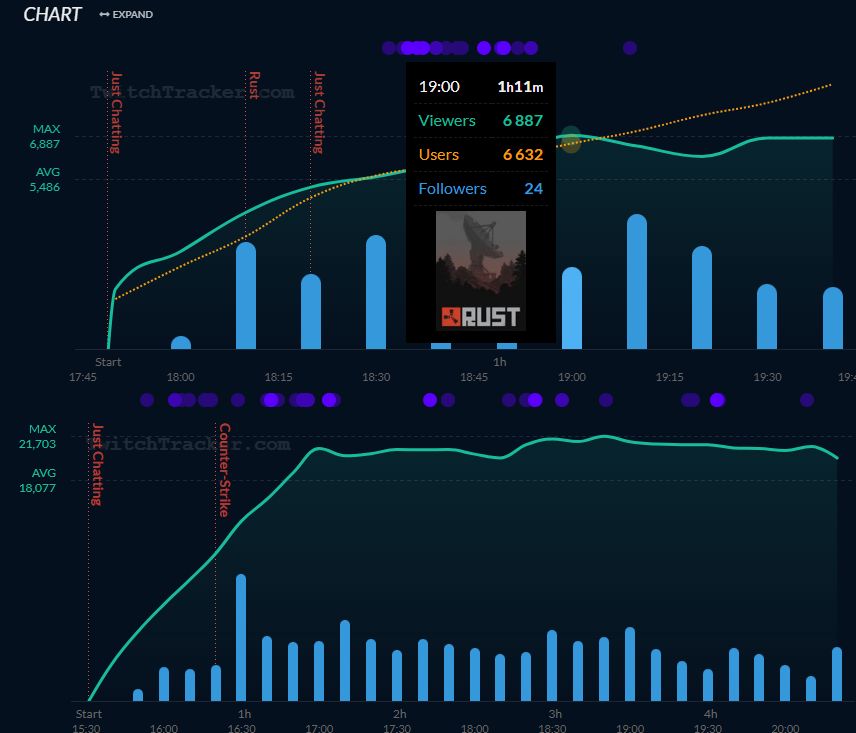Viewport: 856px width, 733px height.
Task: Click the EXPAND chart button
Action: (126, 15)
